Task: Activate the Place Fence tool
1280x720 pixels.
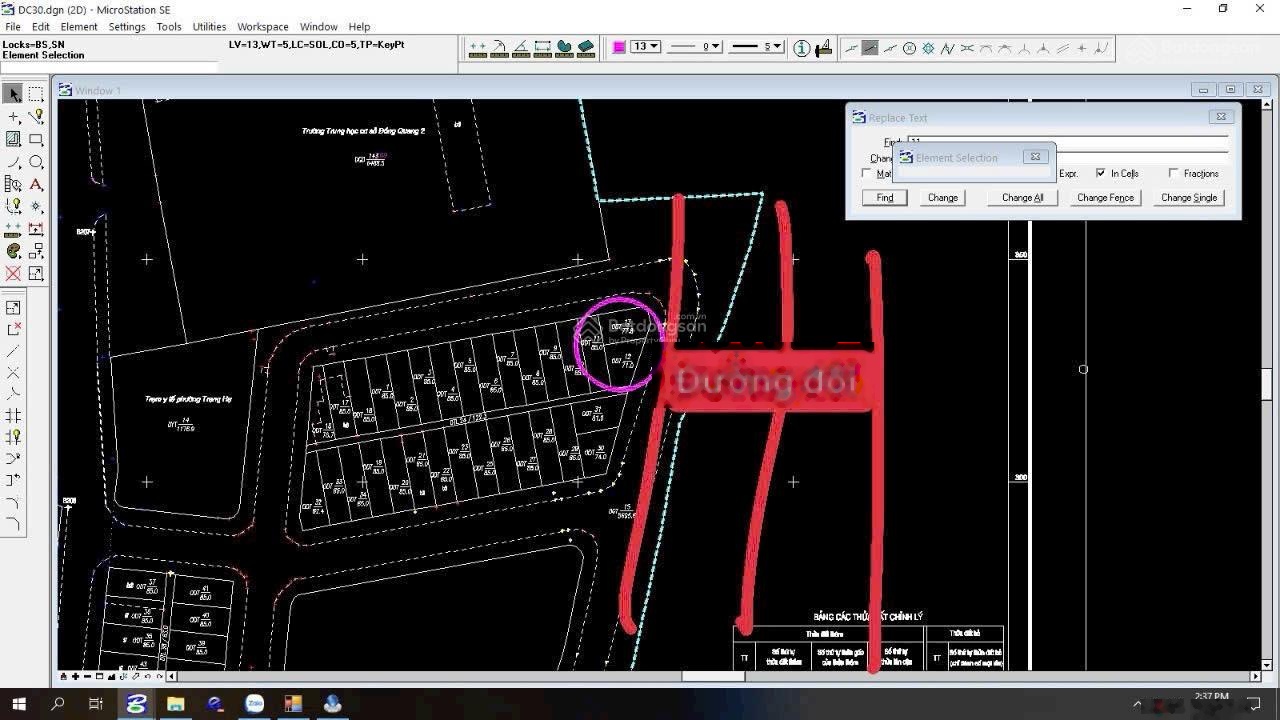Action: 36,94
